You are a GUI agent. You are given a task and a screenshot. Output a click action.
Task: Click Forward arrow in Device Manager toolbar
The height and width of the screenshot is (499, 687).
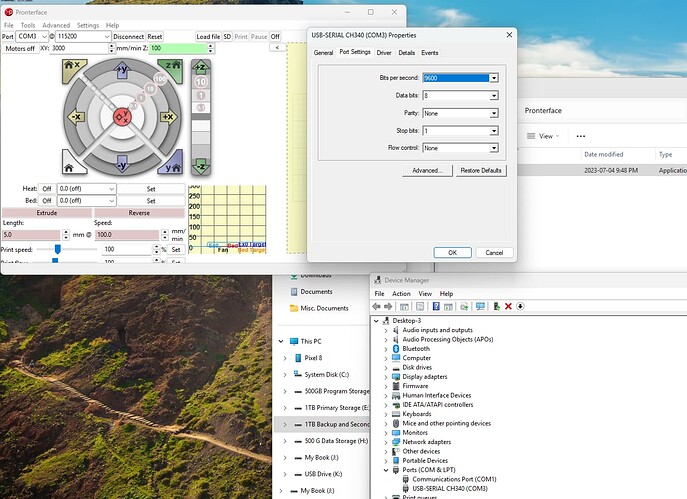click(x=388, y=306)
